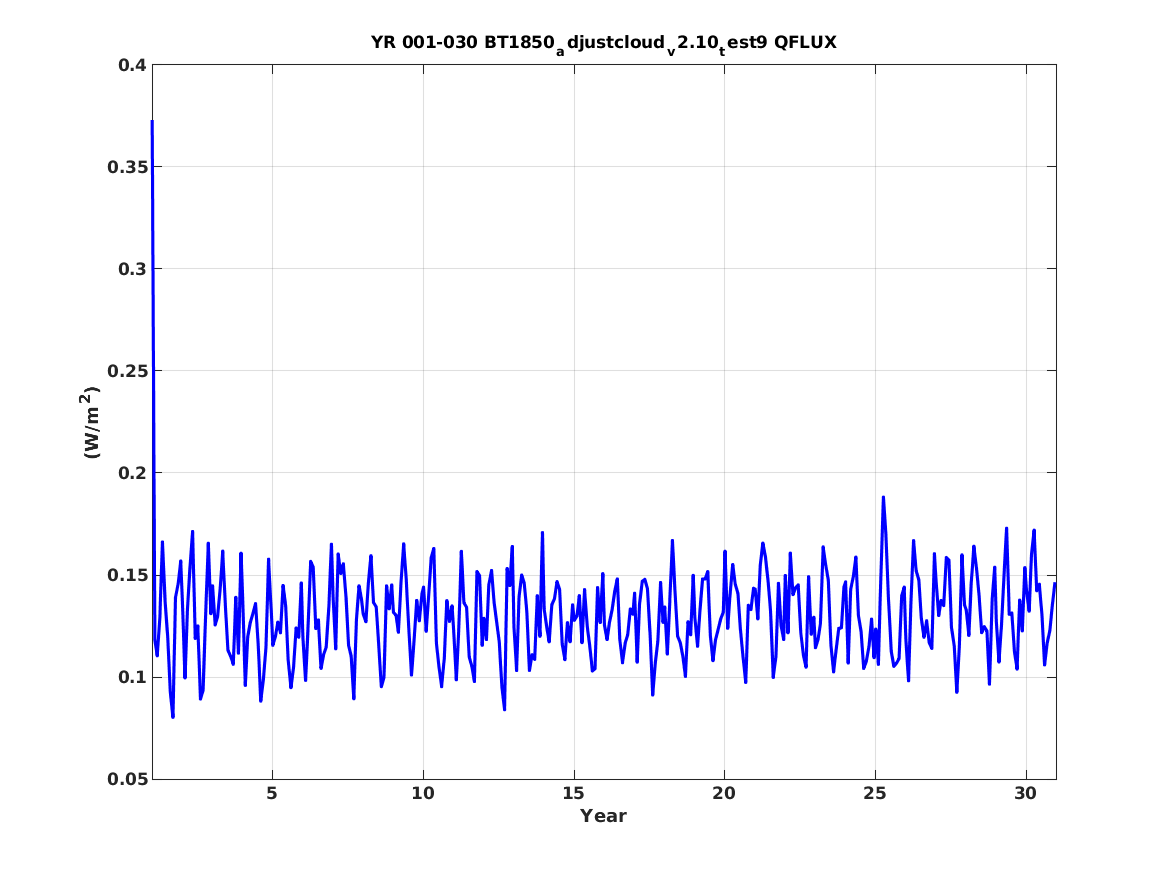1167x875 pixels.
Task: Click the y-axis tick label 0.2
Action: [132, 473]
